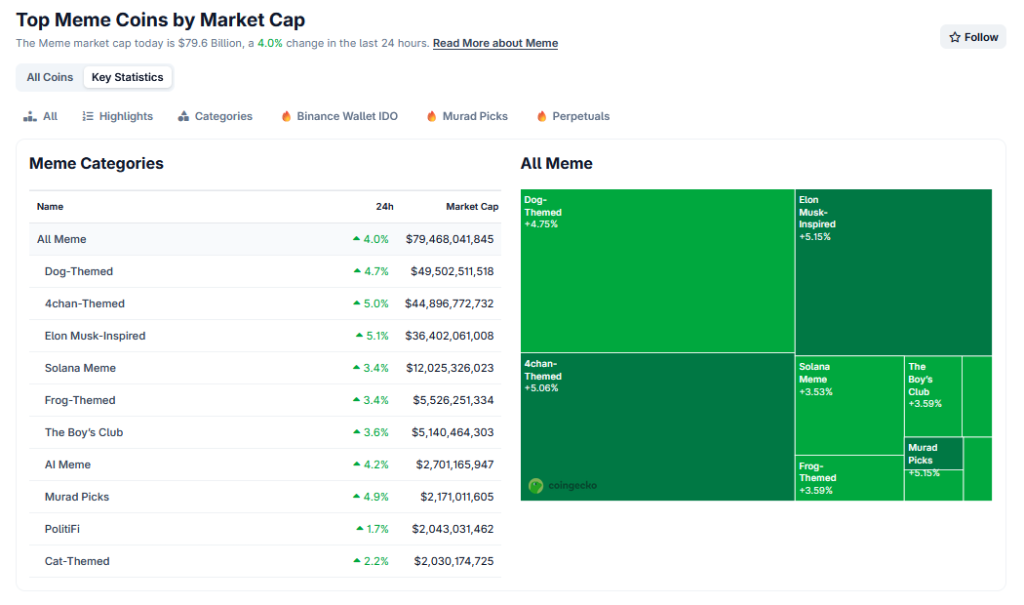The width and height of the screenshot is (1024, 605).
Task: Click the fire icon beside Perpetuals
Action: click(x=541, y=117)
